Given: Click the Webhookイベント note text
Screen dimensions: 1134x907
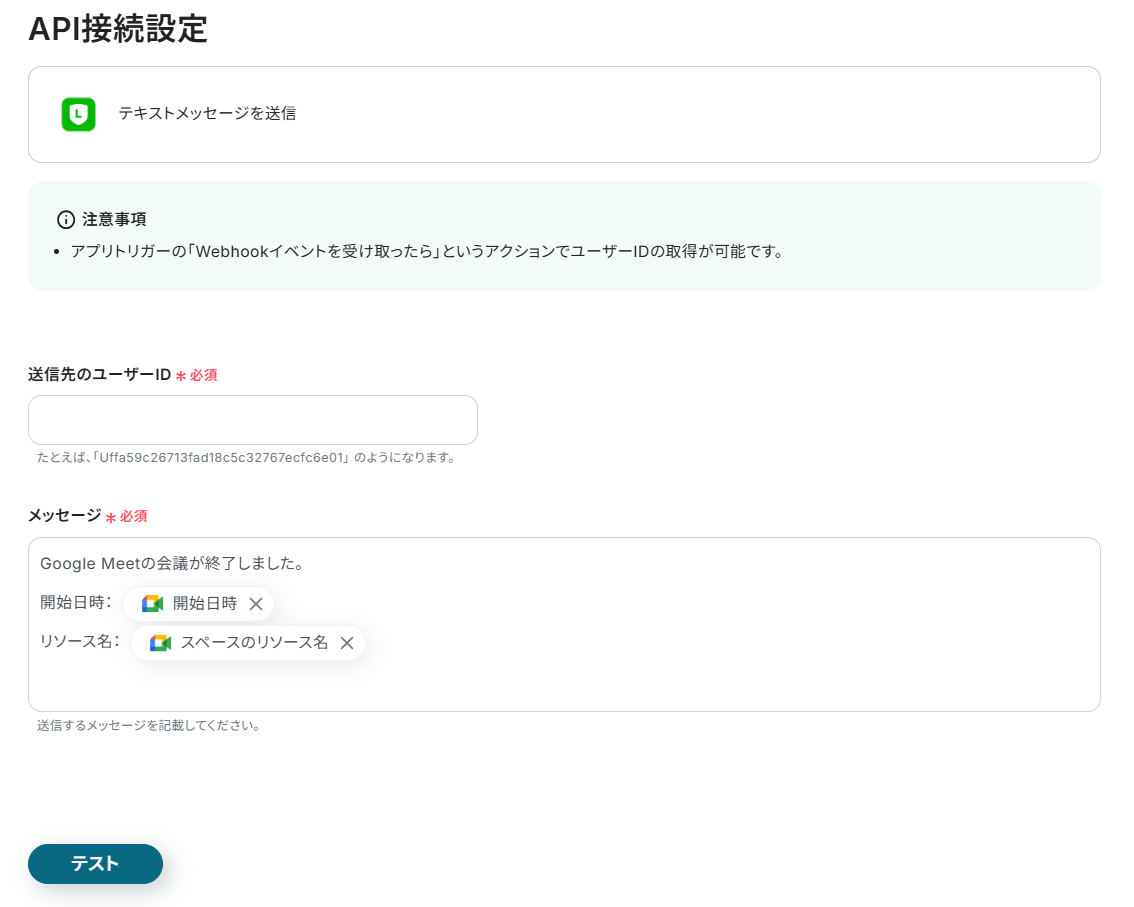Looking at the screenshot, I should point(427,252).
